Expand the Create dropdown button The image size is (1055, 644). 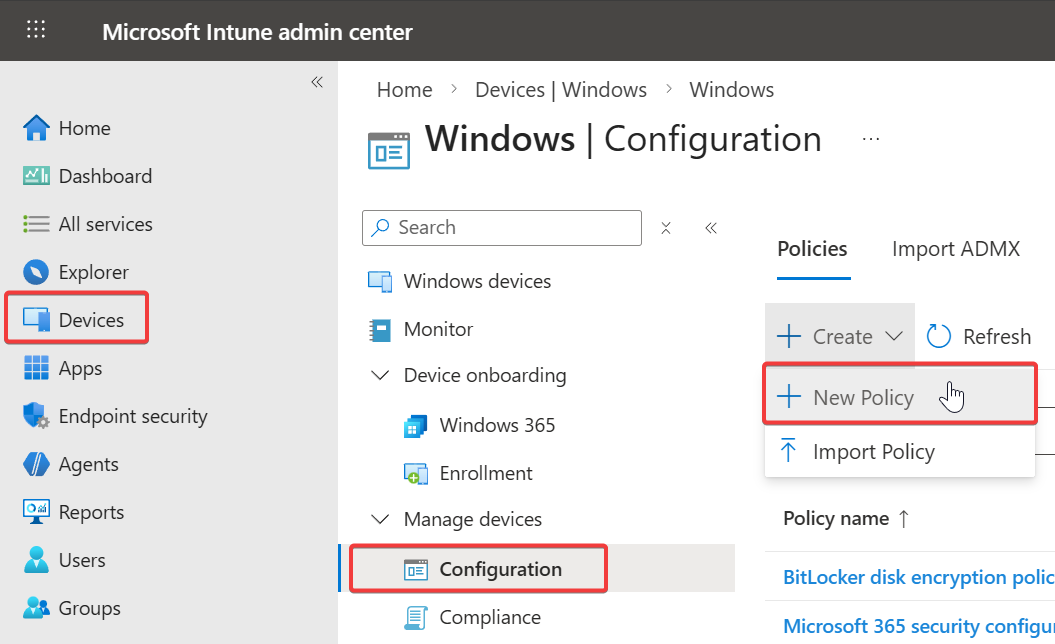(x=840, y=337)
